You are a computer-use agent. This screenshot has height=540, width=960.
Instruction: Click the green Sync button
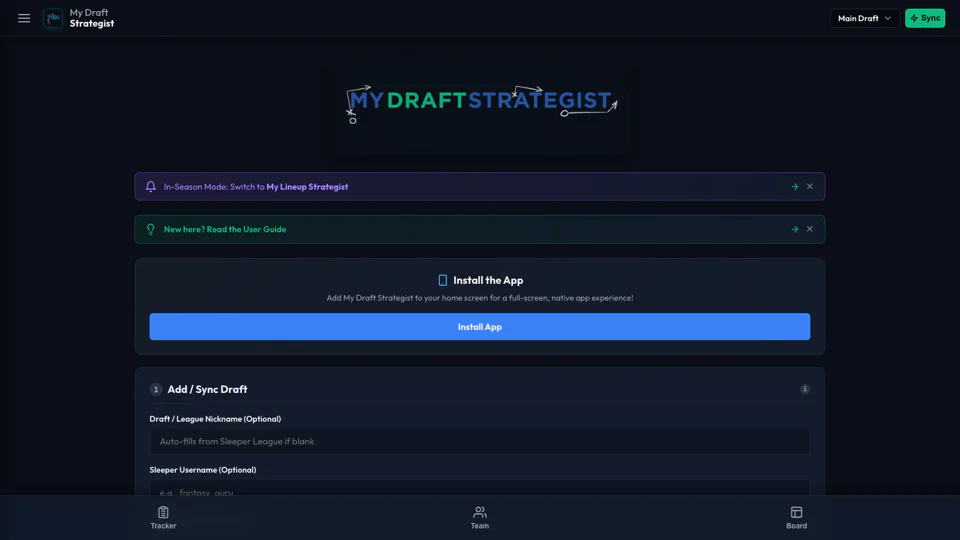pyautogui.click(x=924, y=18)
